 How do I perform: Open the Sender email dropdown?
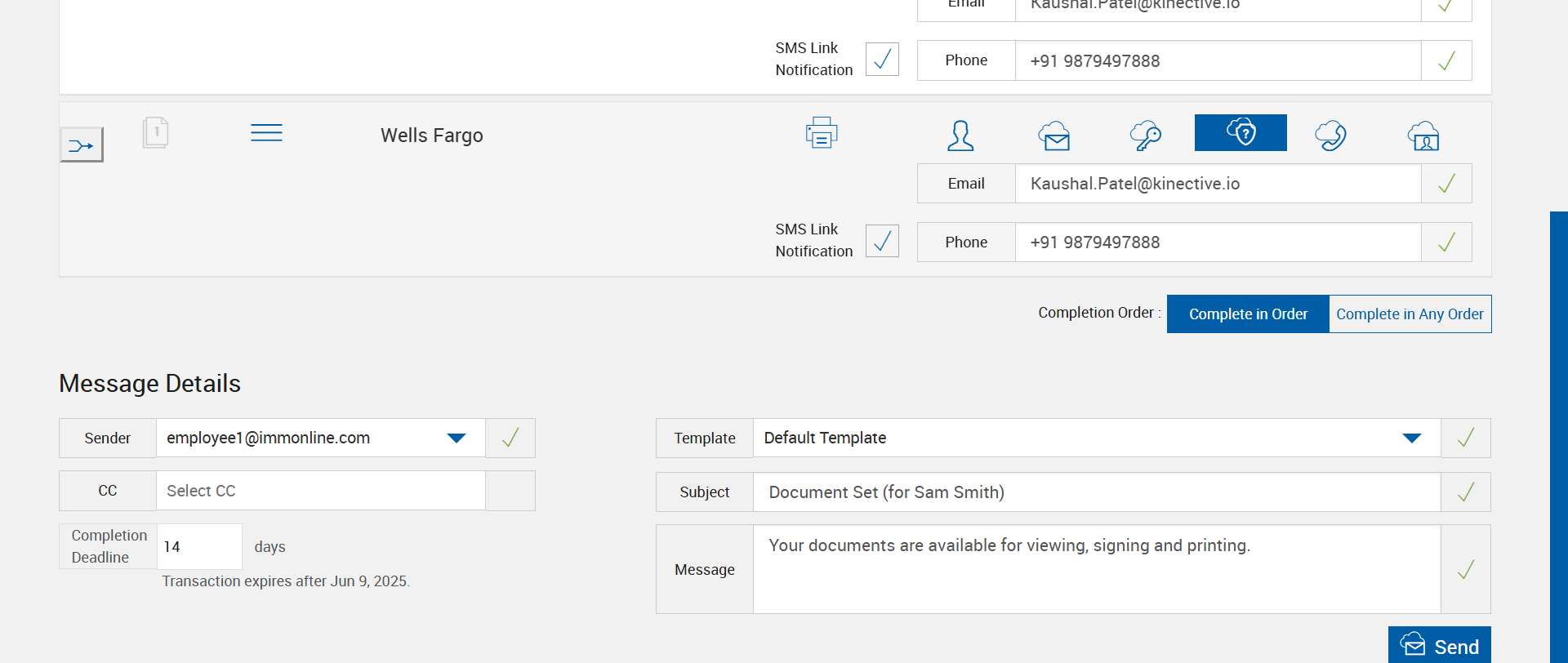457,438
